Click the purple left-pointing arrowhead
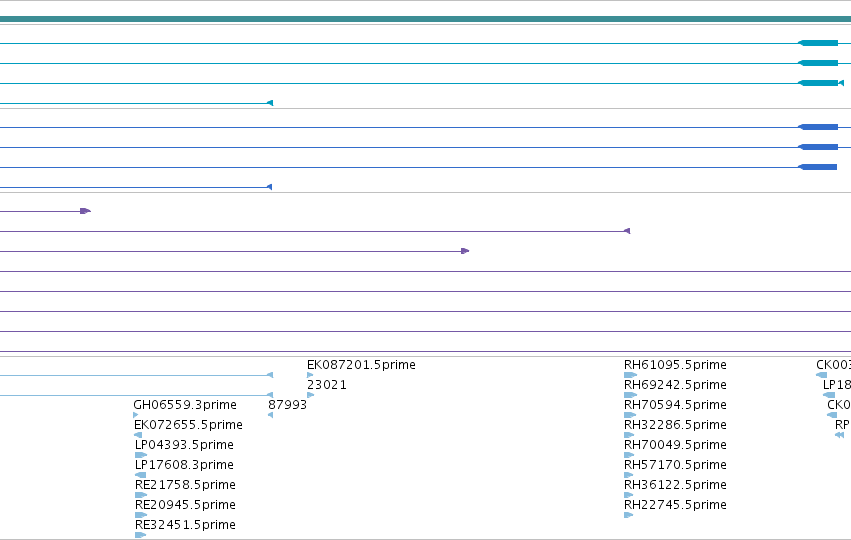 point(627,231)
